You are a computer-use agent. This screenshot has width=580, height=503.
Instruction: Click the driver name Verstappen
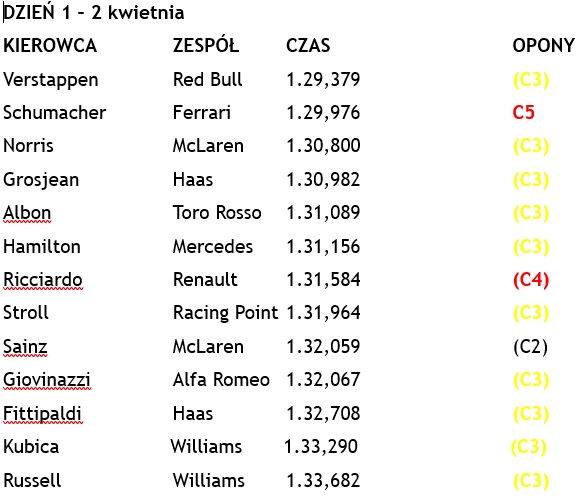pyautogui.click(x=51, y=80)
